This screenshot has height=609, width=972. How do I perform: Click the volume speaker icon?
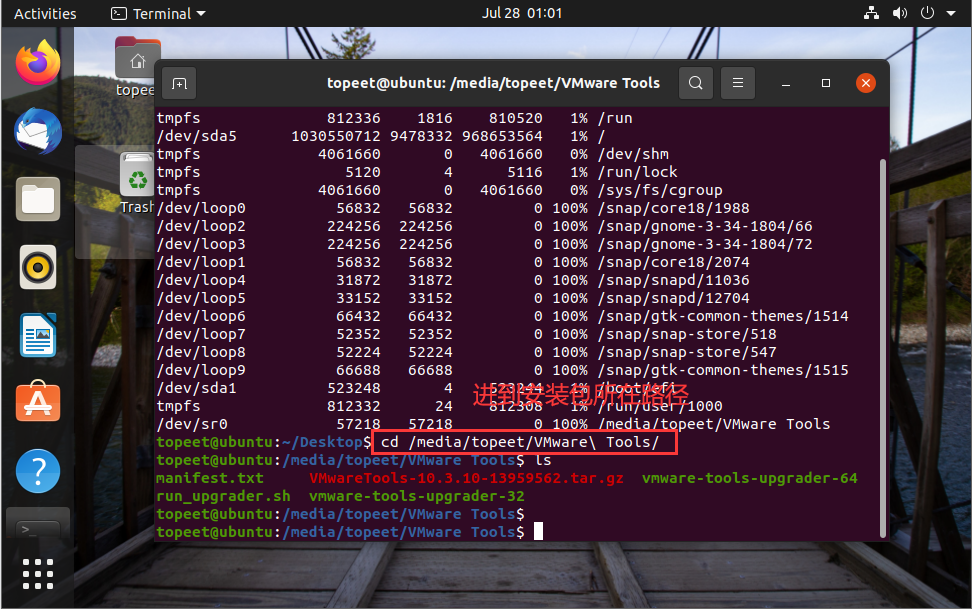point(899,13)
